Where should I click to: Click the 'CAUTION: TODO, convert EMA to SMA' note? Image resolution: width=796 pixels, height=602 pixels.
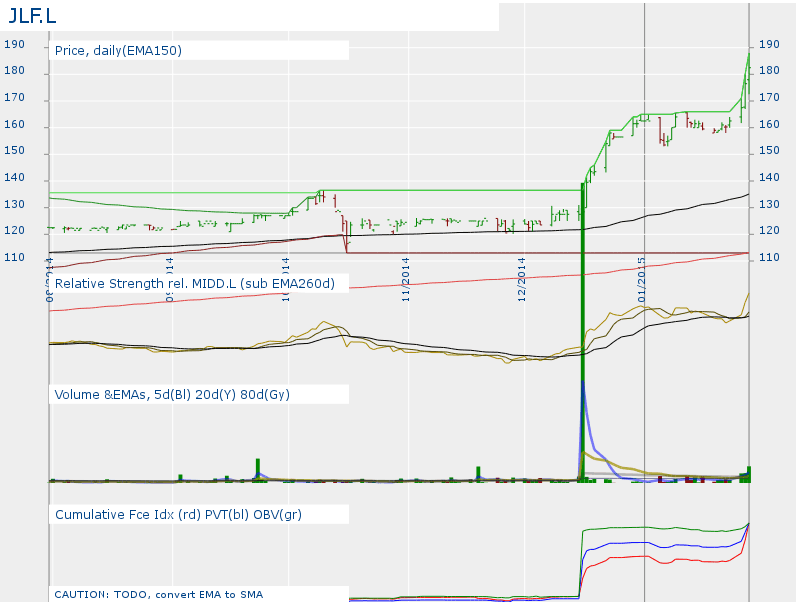[158, 594]
